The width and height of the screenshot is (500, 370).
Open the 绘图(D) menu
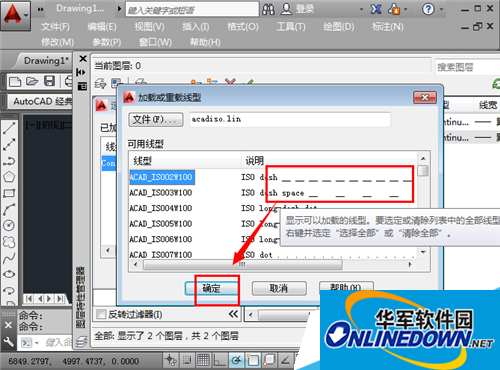pyautogui.click(x=339, y=27)
